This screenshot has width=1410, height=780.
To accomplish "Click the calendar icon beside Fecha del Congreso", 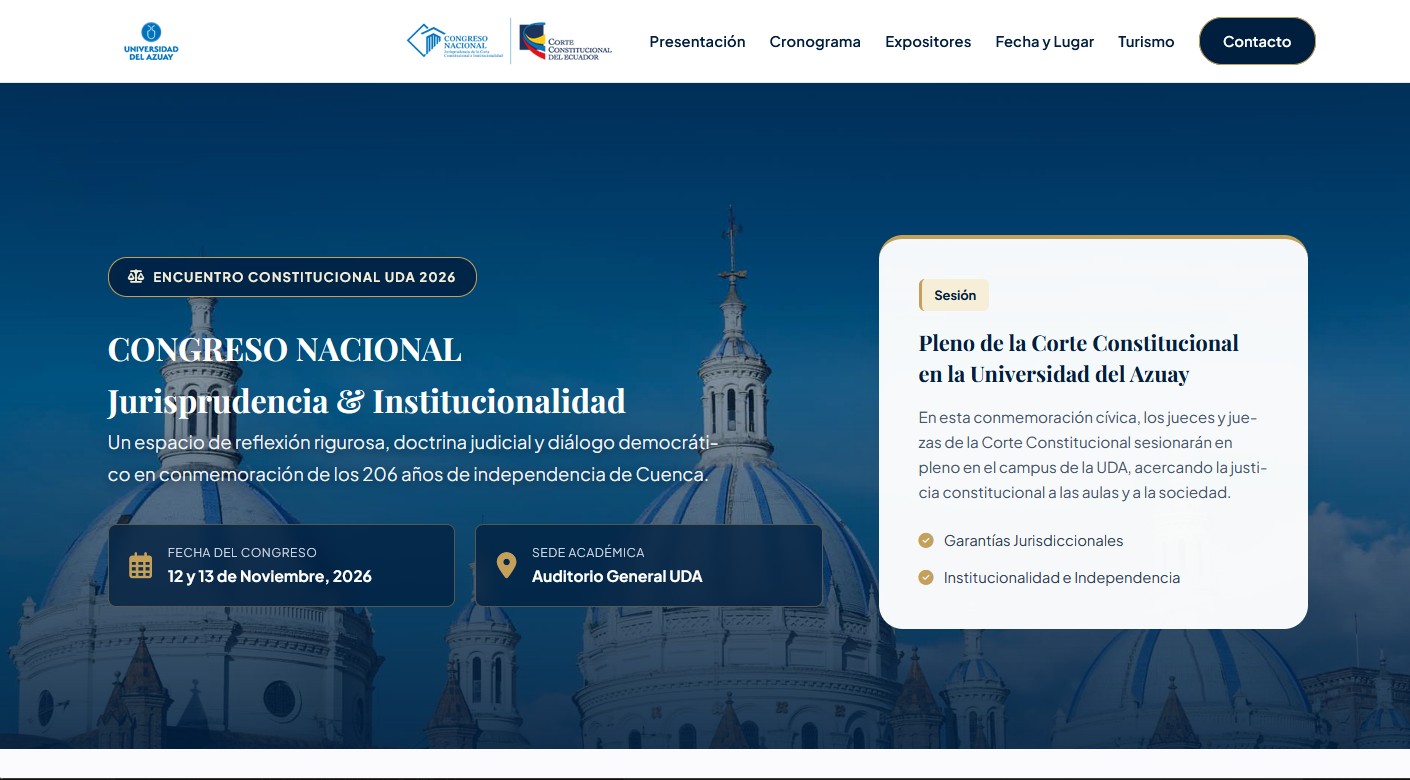I will (x=141, y=566).
